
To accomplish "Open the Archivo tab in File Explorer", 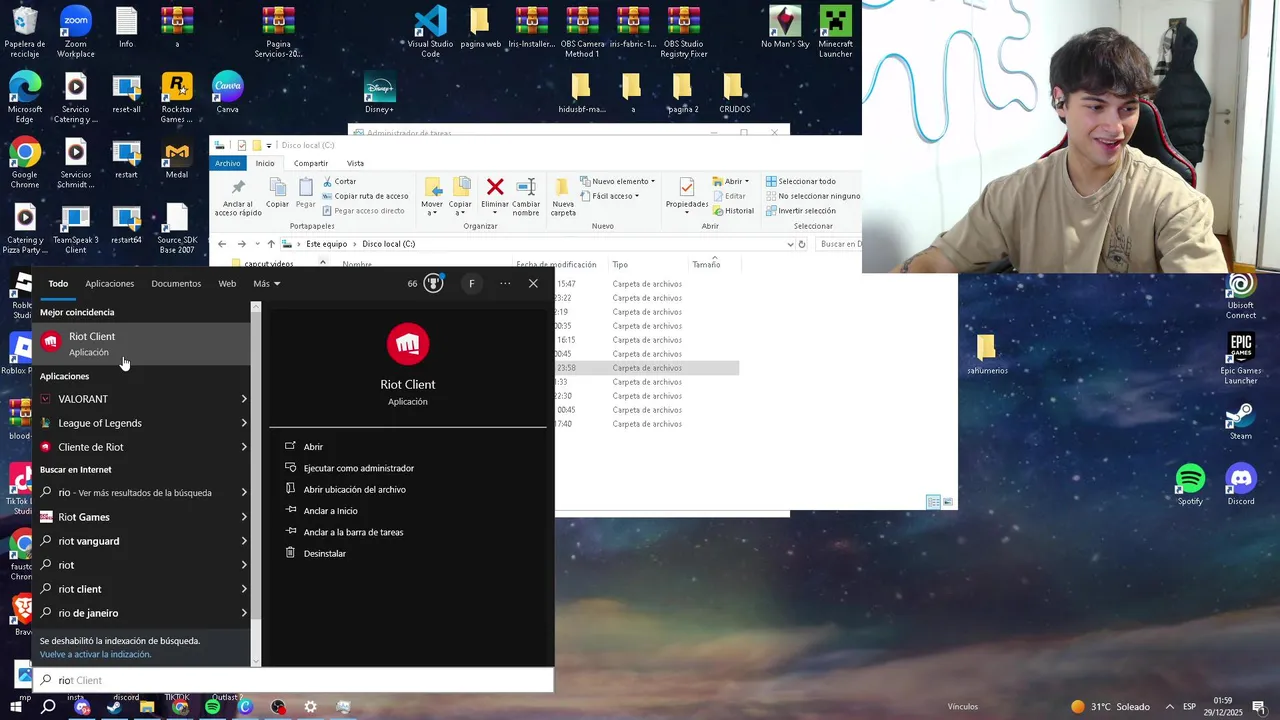I will pos(228,163).
